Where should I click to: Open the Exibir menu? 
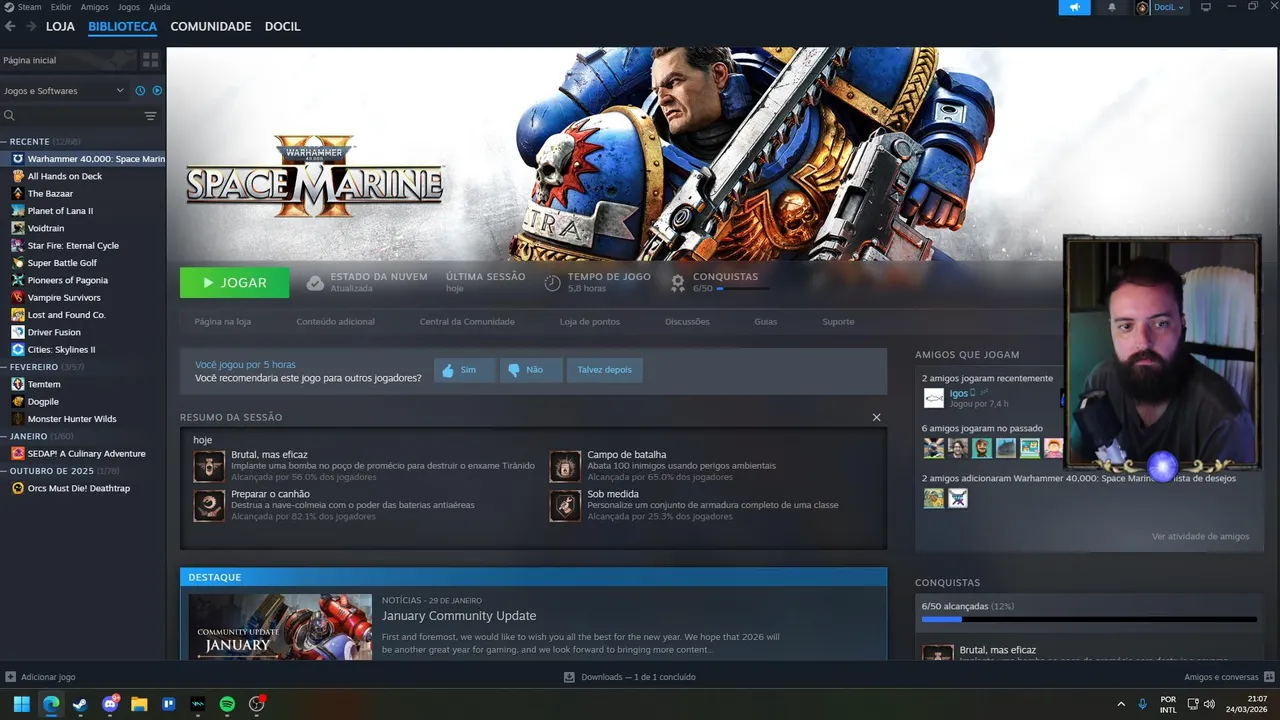(61, 7)
